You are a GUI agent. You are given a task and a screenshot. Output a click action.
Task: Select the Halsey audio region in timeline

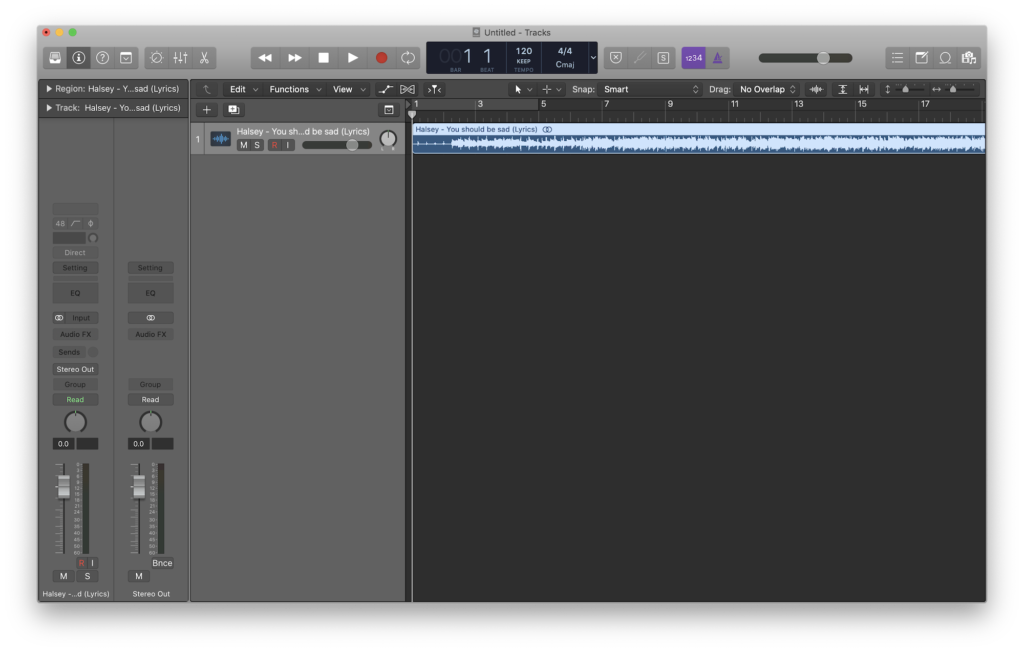(x=699, y=139)
